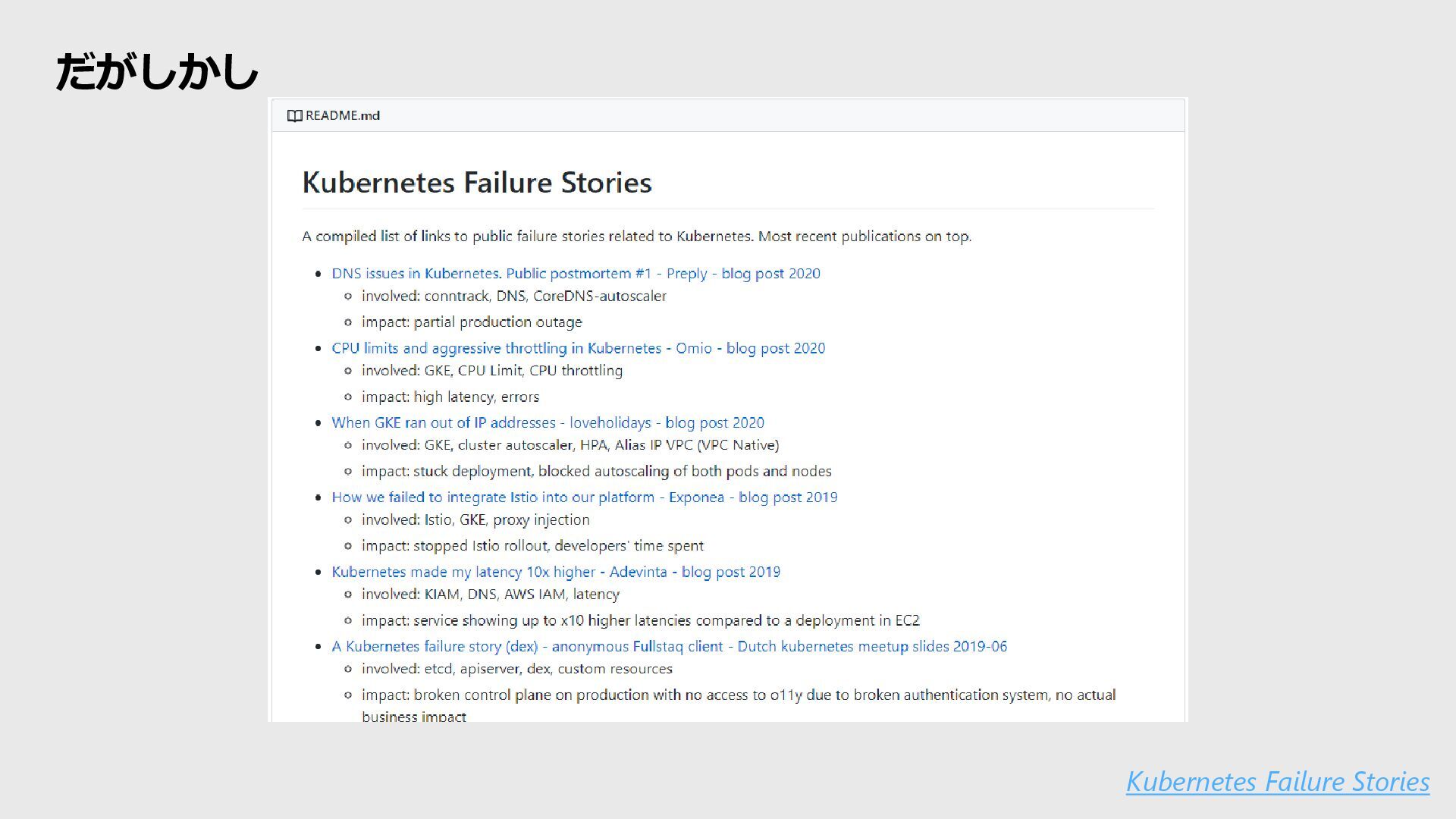Click the だがしかし slide title
This screenshot has width=1456, height=819.
click(x=158, y=72)
